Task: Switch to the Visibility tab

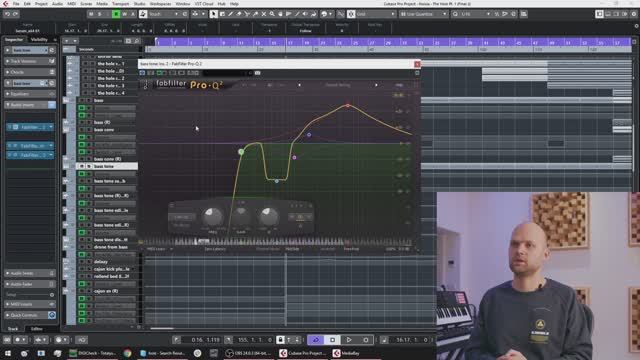Action: pyautogui.click(x=39, y=40)
